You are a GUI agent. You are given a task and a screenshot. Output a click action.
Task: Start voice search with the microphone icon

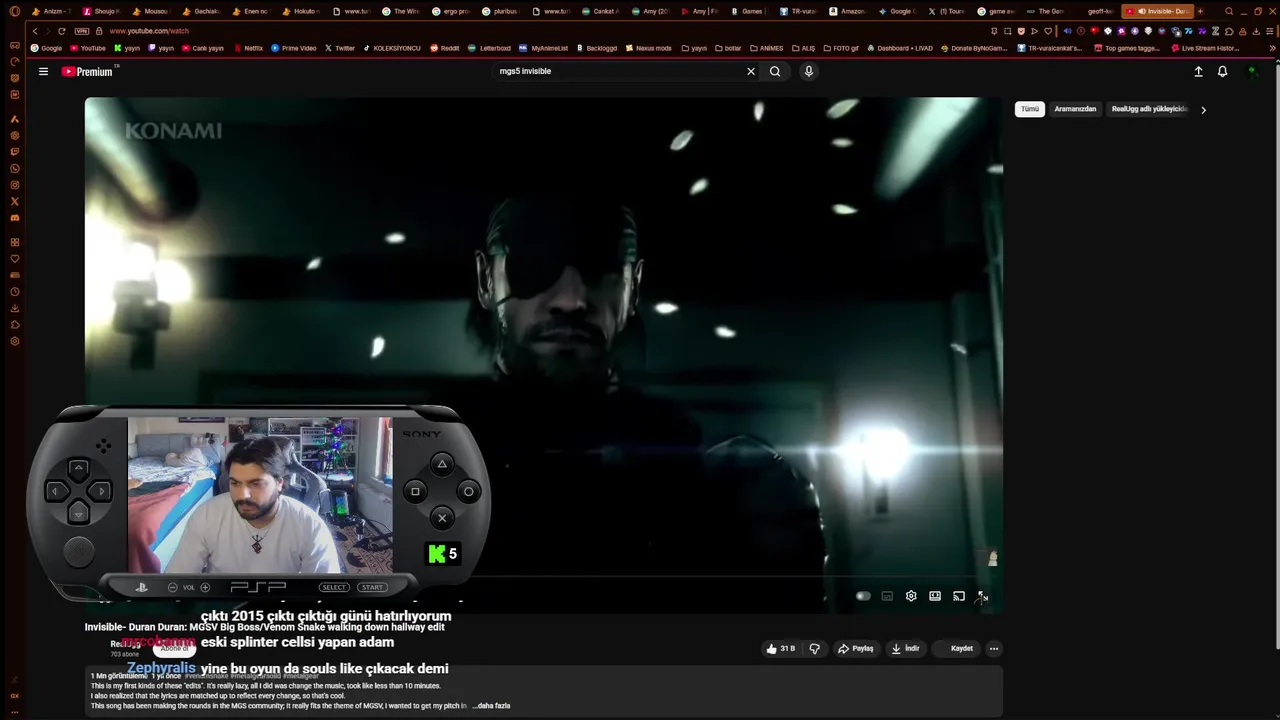tap(809, 71)
